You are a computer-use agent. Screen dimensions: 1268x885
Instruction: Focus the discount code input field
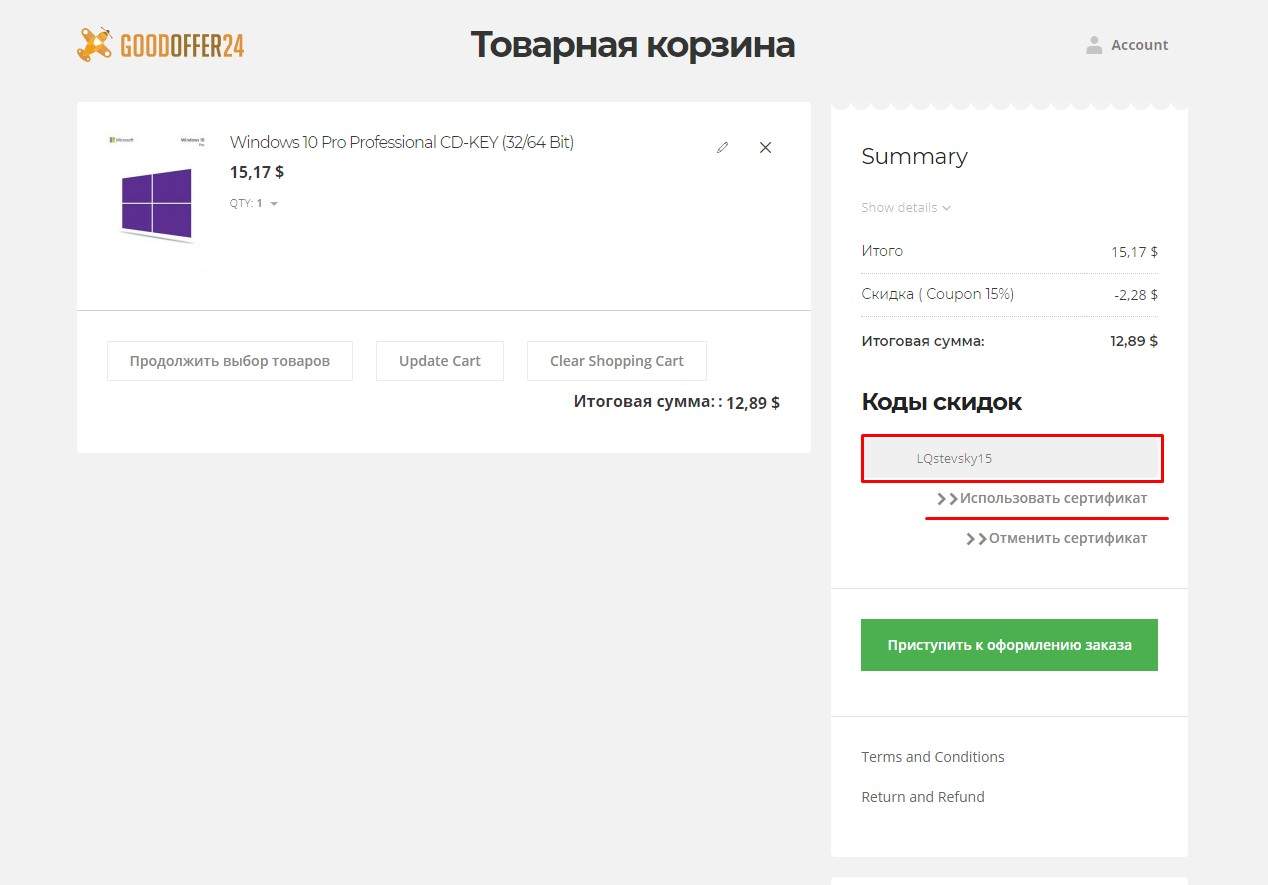(x=1011, y=459)
